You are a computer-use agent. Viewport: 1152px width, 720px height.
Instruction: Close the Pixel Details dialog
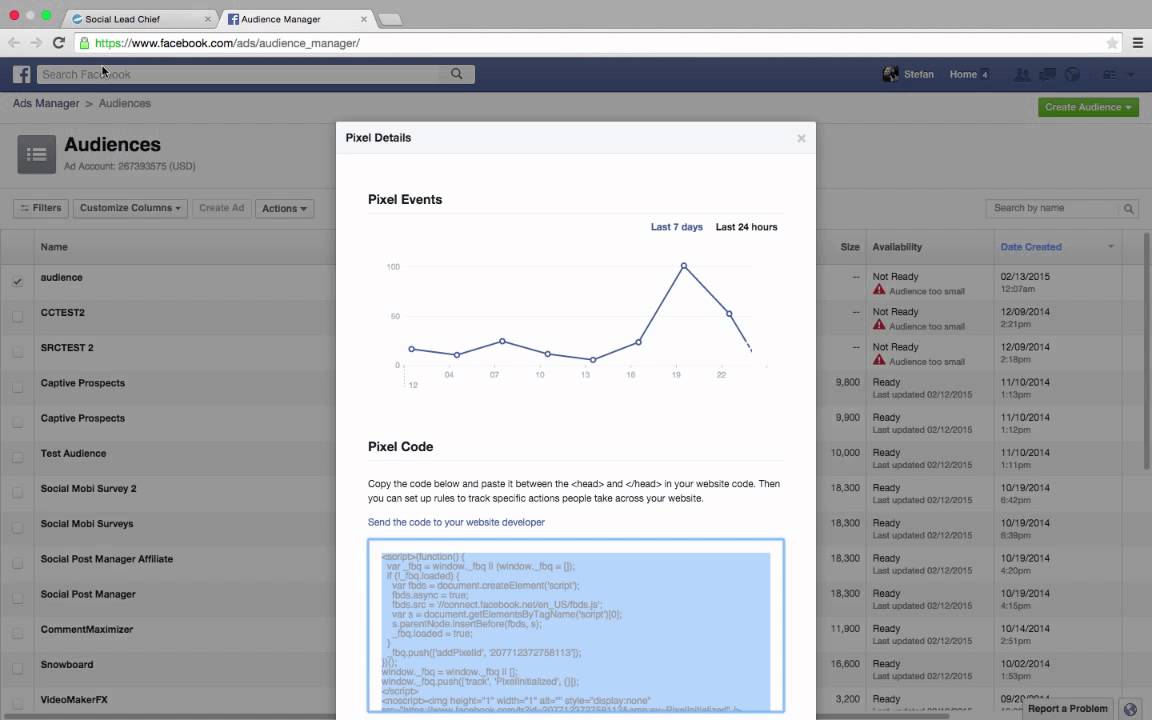coord(802,138)
